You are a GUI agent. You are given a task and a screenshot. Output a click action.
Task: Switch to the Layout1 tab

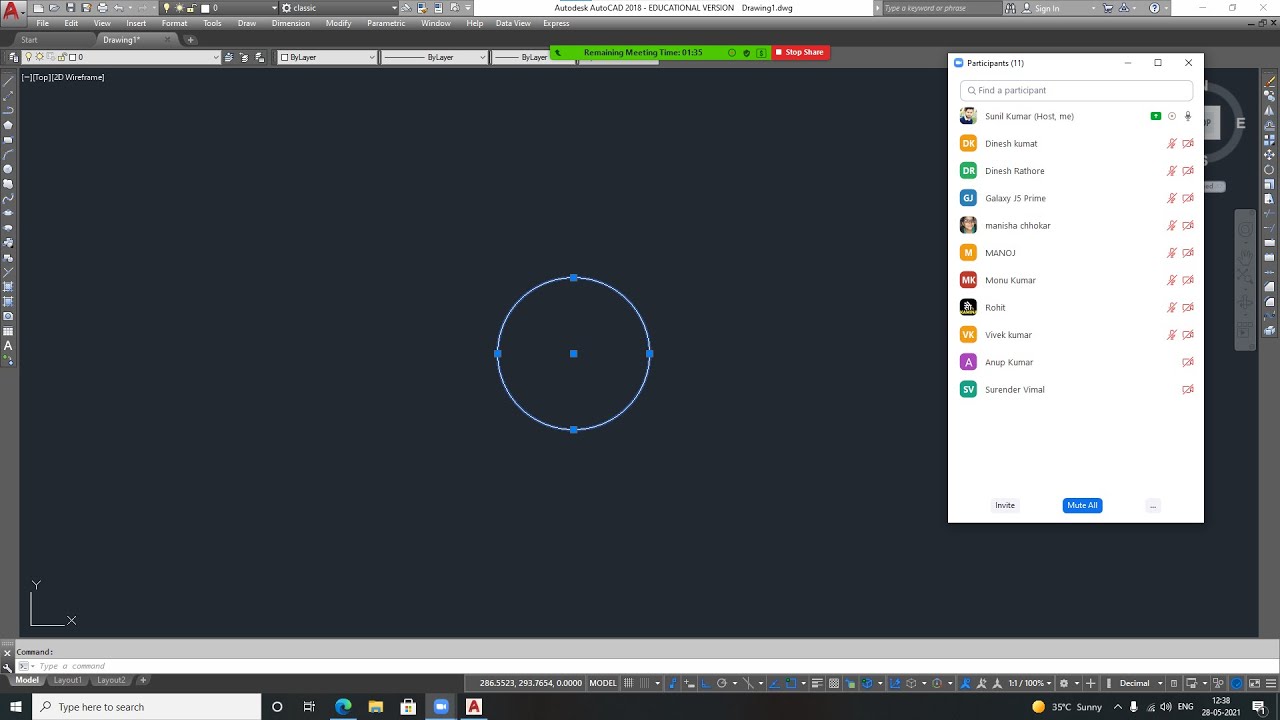click(68, 680)
